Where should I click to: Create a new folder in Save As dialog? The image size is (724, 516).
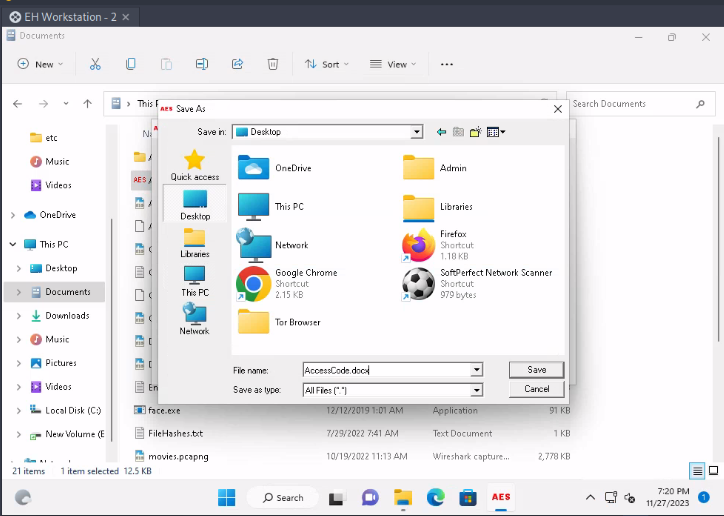[476, 132]
